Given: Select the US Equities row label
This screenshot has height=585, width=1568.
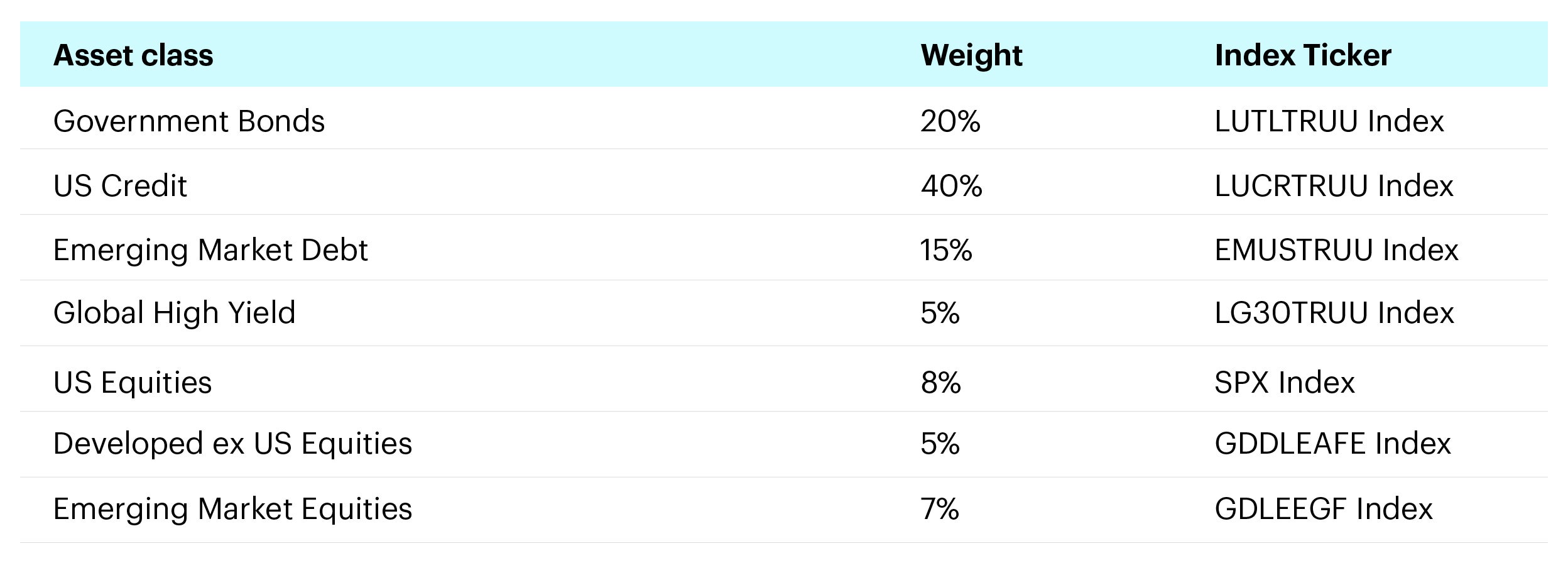Looking at the screenshot, I should coord(133,383).
